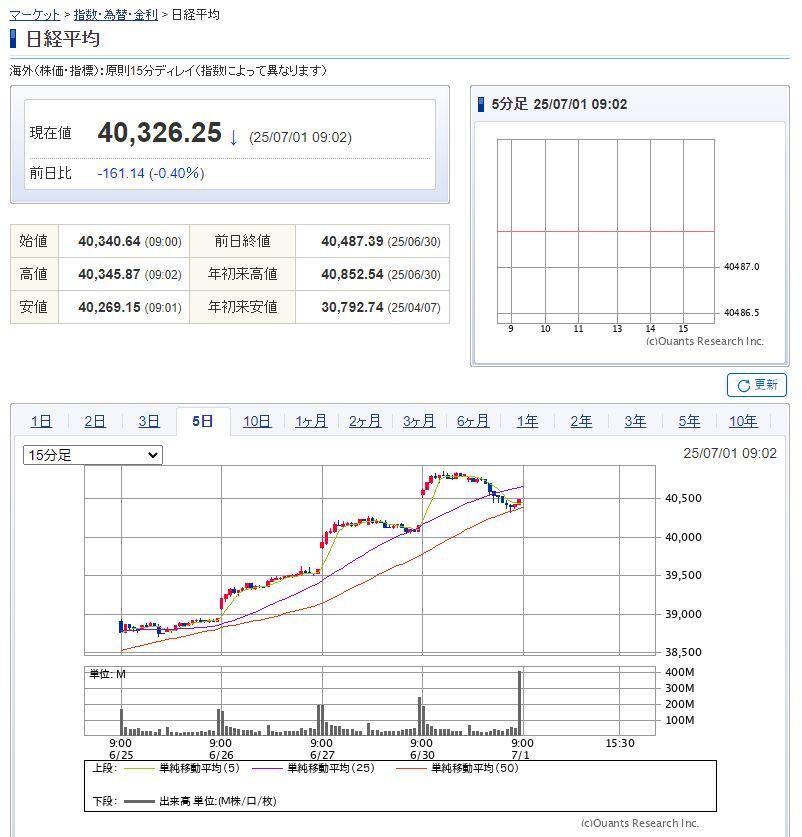
Task: Select the active 5日 tab
Action: pyautogui.click(x=203, y=421)
